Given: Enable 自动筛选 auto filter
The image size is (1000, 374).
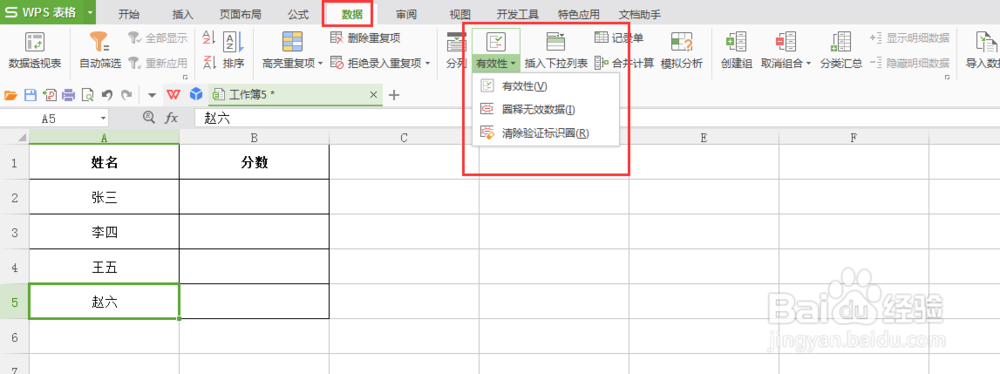Looking at the screenshot, I should (100, 50).
